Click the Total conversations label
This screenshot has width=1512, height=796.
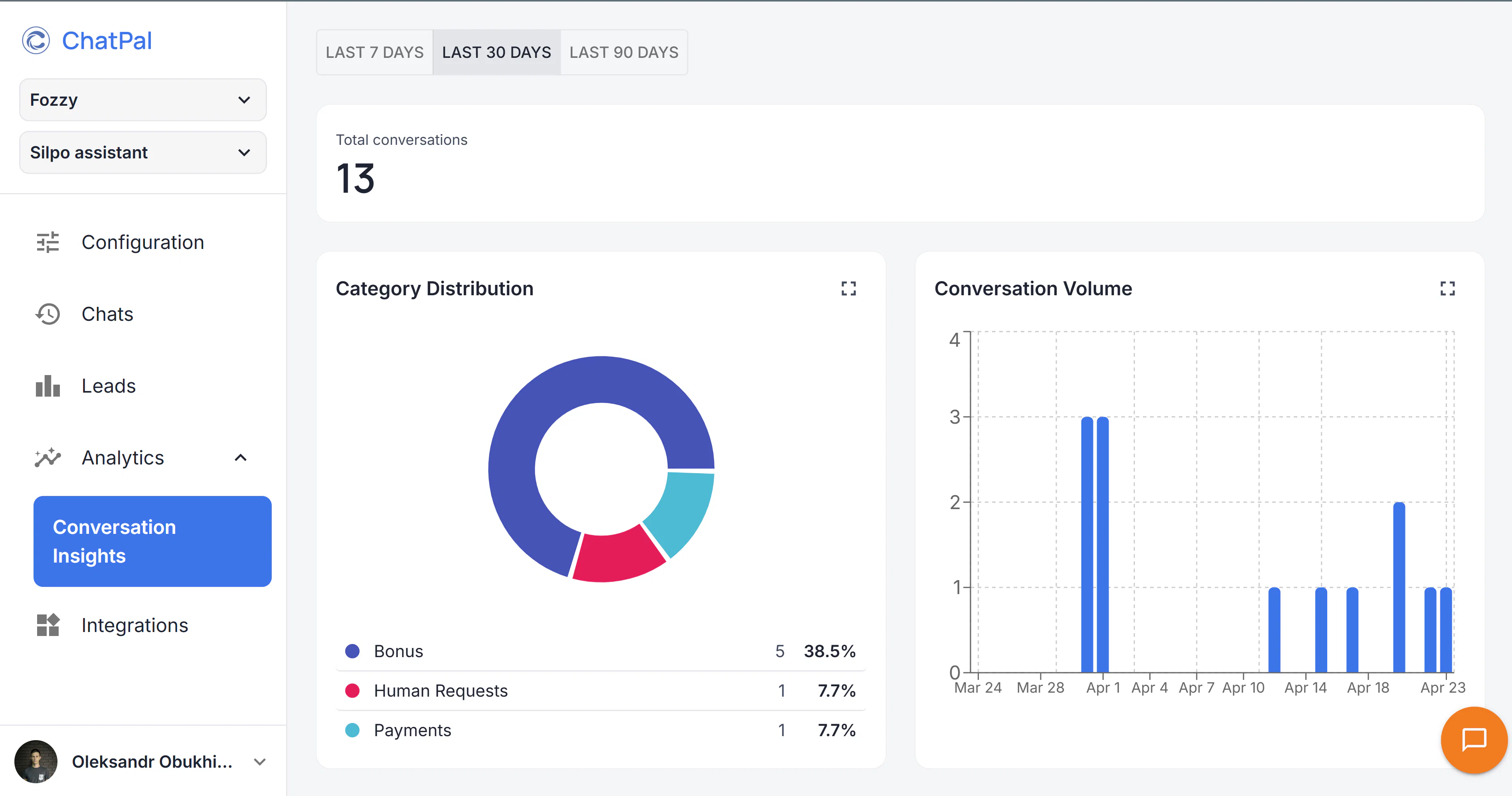(x=401, y=140)
